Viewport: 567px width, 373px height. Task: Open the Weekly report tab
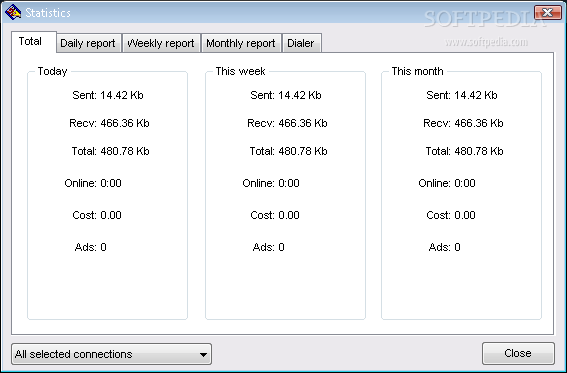(x=161, y=43)
